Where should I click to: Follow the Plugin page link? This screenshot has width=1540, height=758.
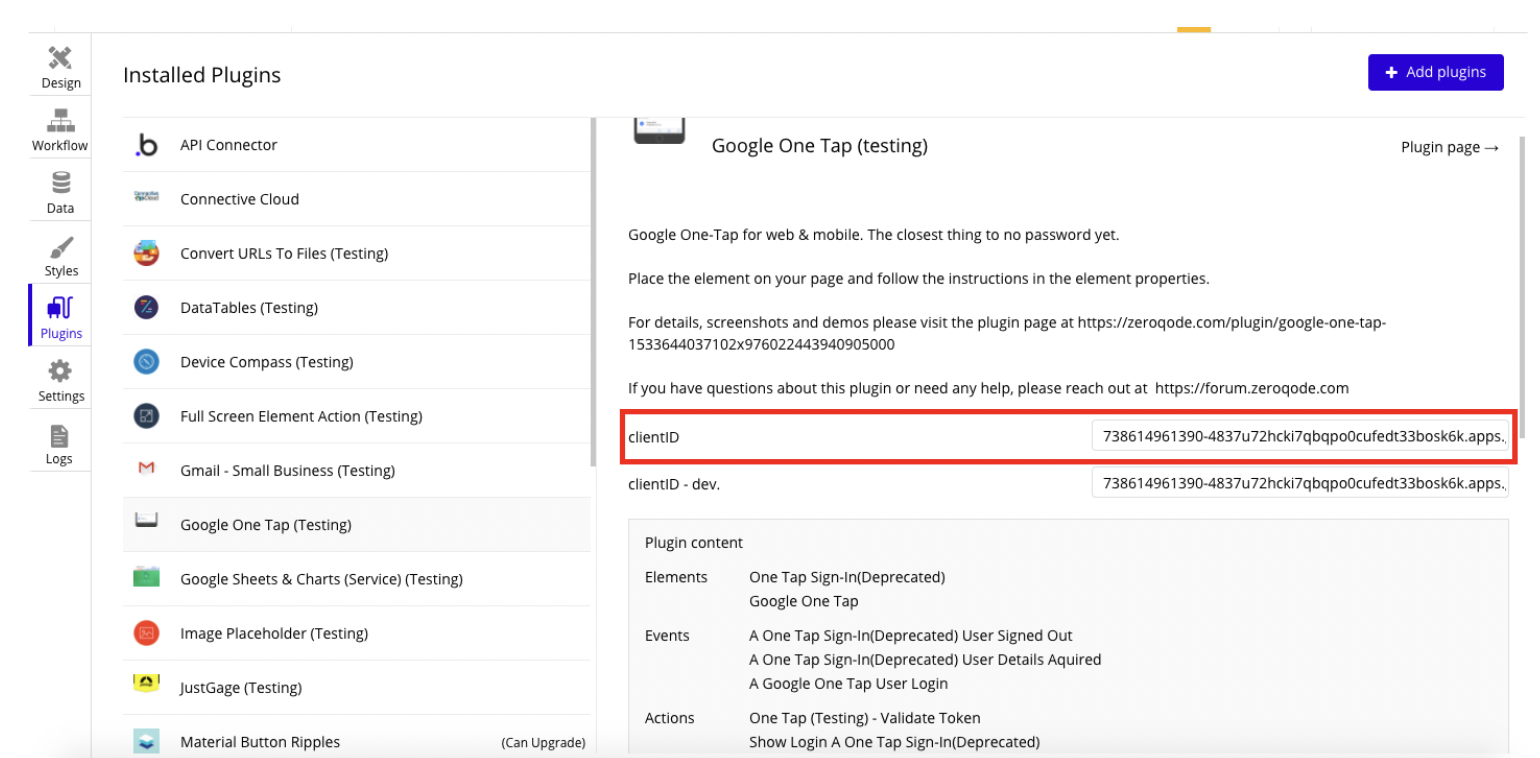[x=1450, y=147]
